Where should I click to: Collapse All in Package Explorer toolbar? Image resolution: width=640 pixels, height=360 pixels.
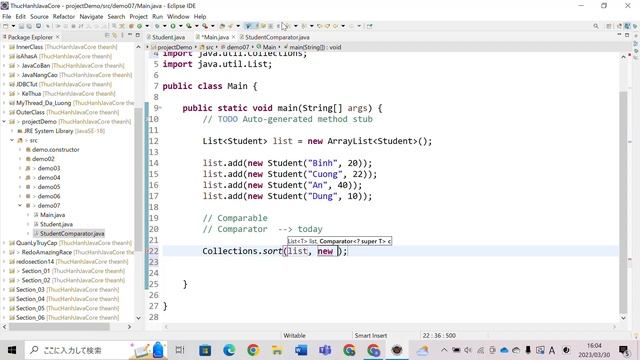pyautogui.click(x=107, y=36)
